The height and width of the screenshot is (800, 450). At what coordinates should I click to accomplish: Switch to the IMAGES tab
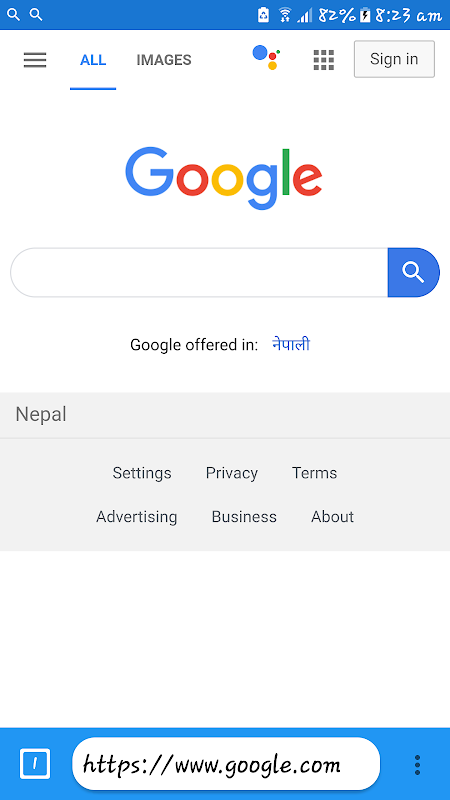[164, 60]
